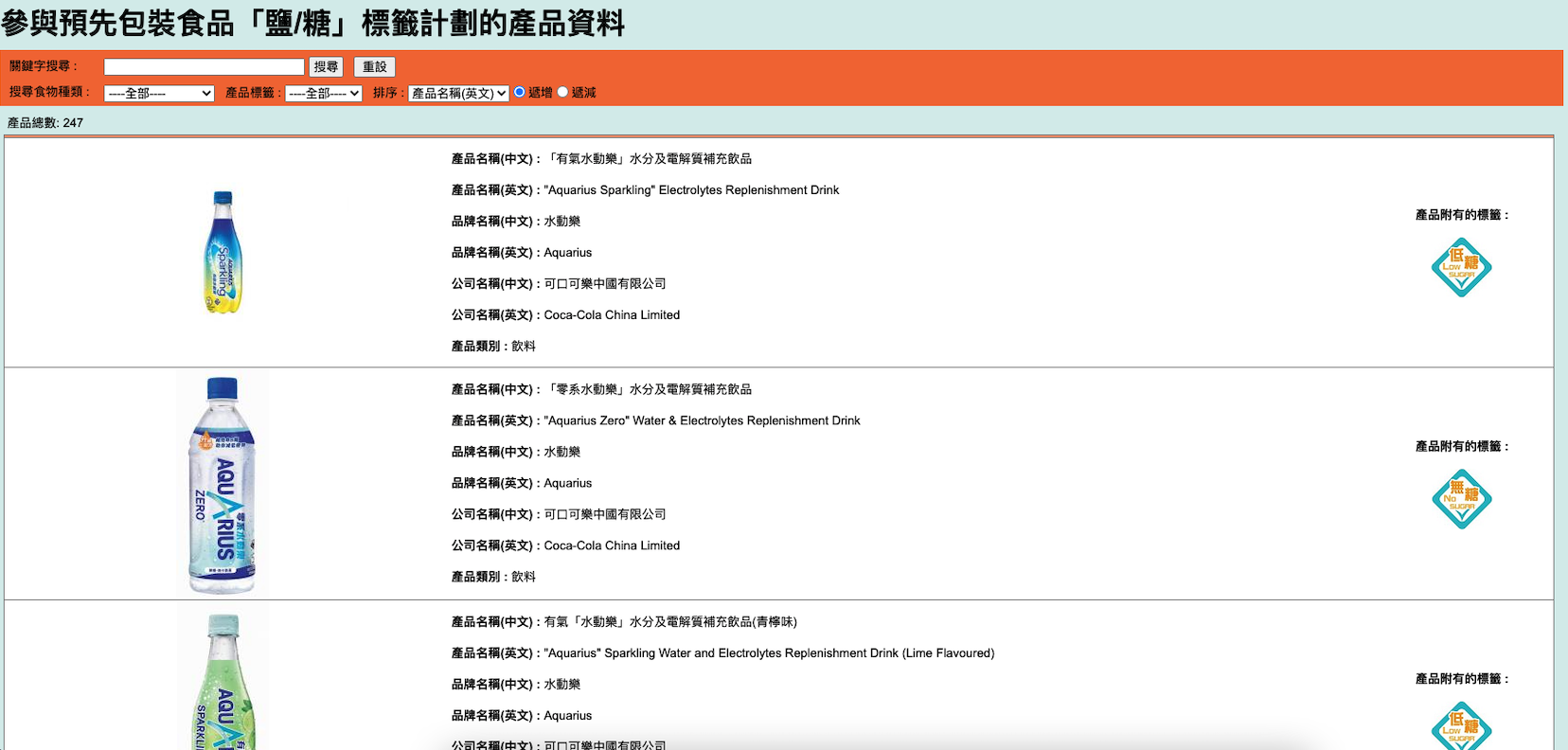Viewport: 1568px width, 750px height.
Task: Click Coca-Cola China Limited in the first product
Action: tap(612, 315)
